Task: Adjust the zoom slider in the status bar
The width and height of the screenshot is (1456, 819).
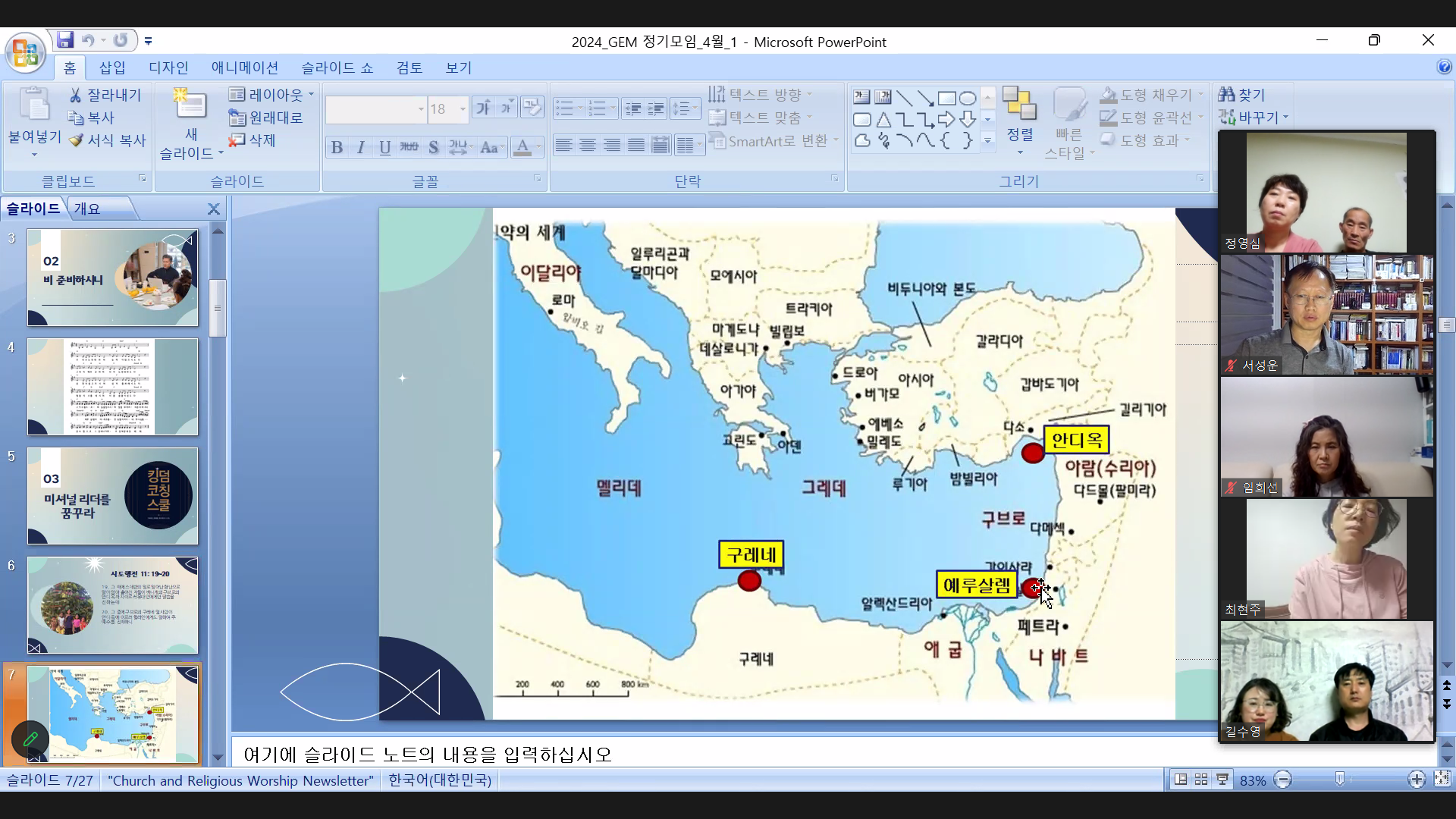Action: 1340,780
